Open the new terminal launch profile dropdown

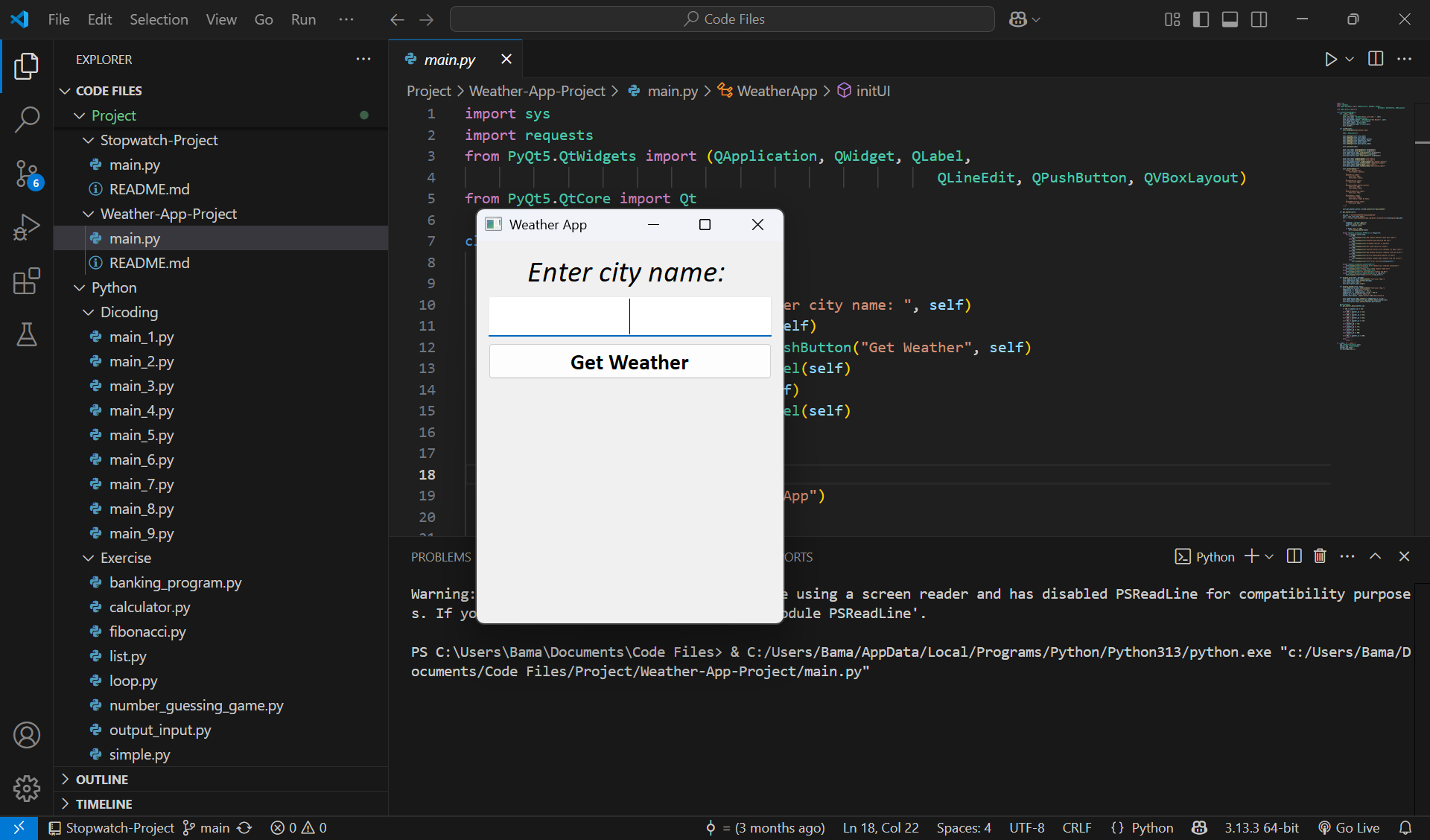[1269, 556]
